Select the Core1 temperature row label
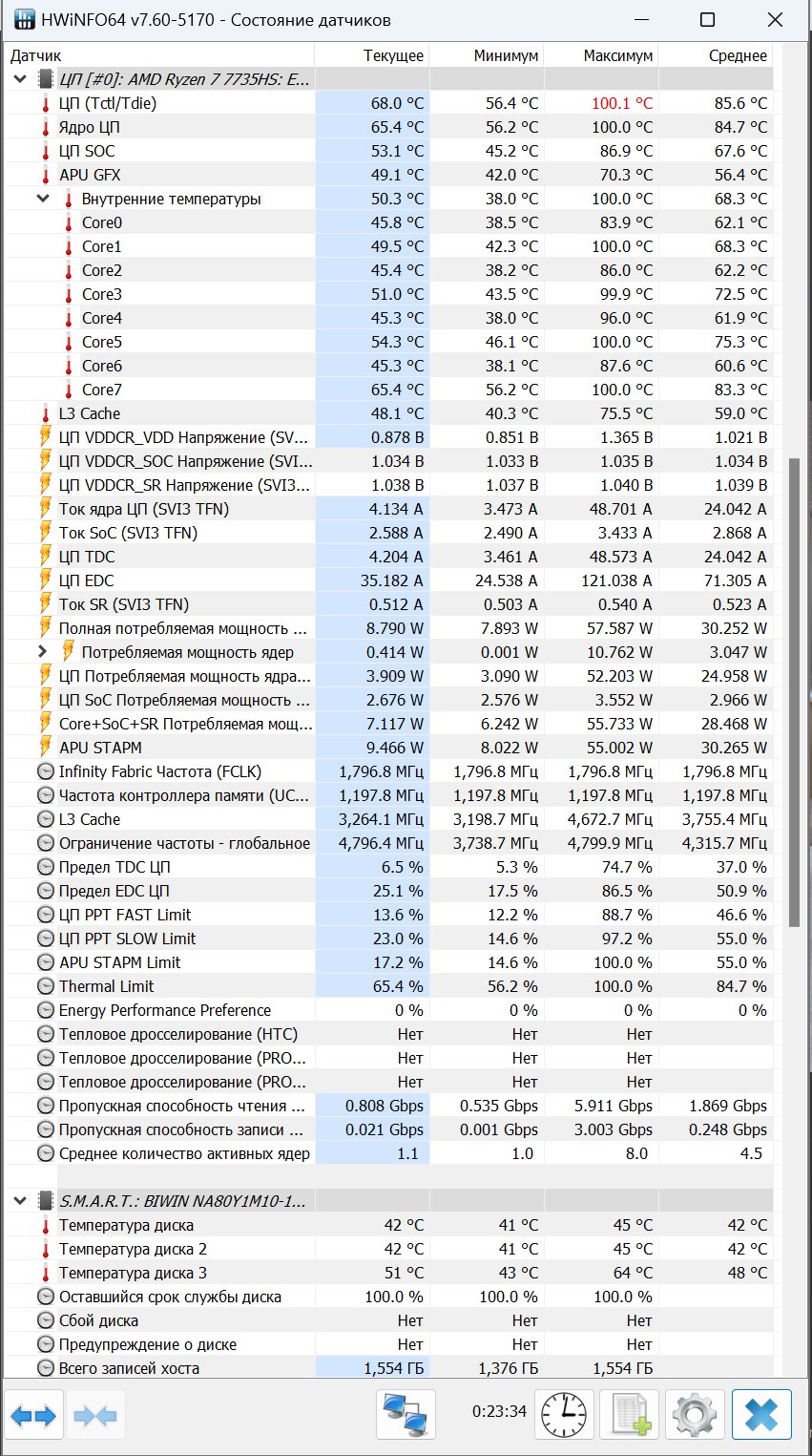The height and width of the screenshot is (1456, 812). pos(101,246)
